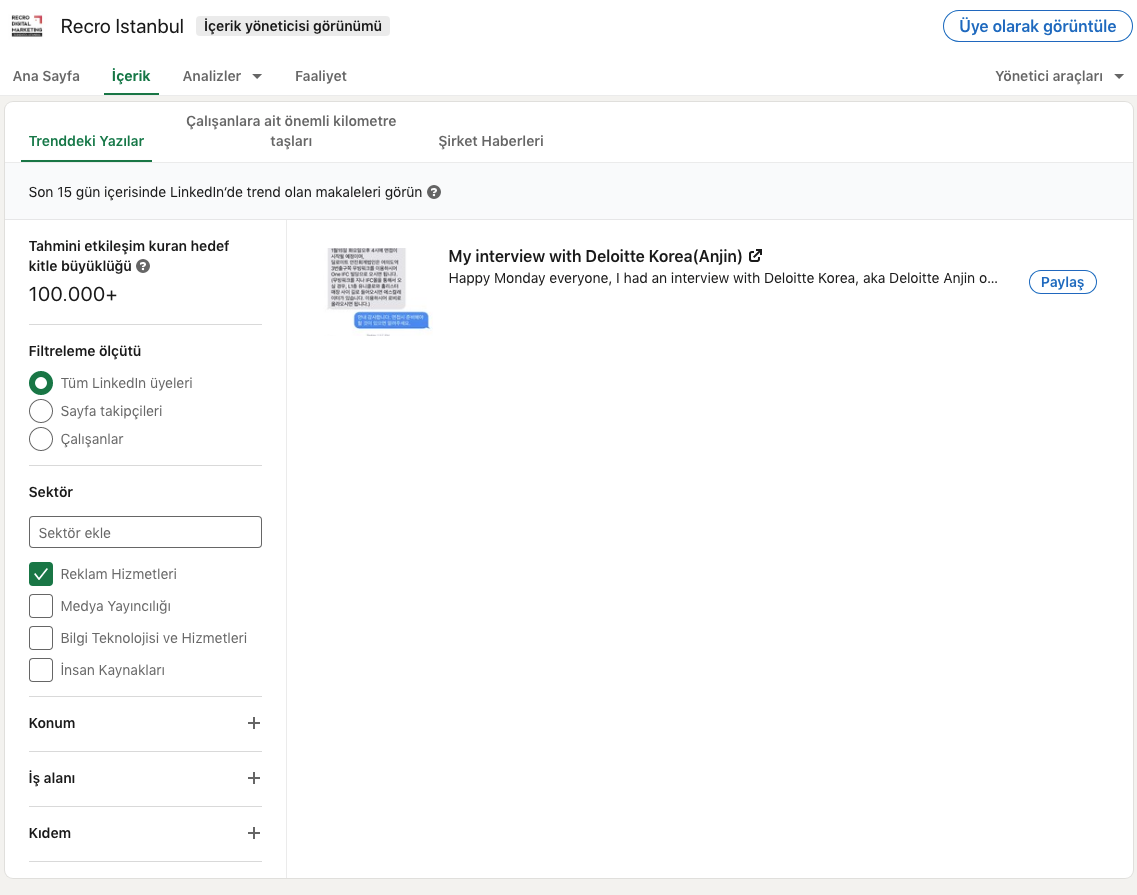Viewport: 1137px width, 895px height.
Task: Click plus icon for Kıdem filter
Action: tap(254, 833)
